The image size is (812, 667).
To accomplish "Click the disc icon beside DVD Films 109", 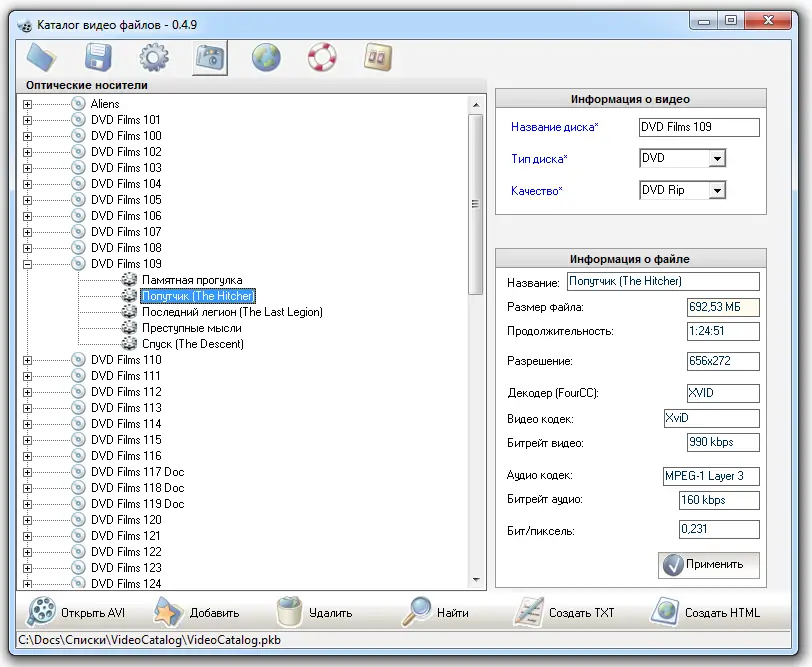I will [78, 264].
